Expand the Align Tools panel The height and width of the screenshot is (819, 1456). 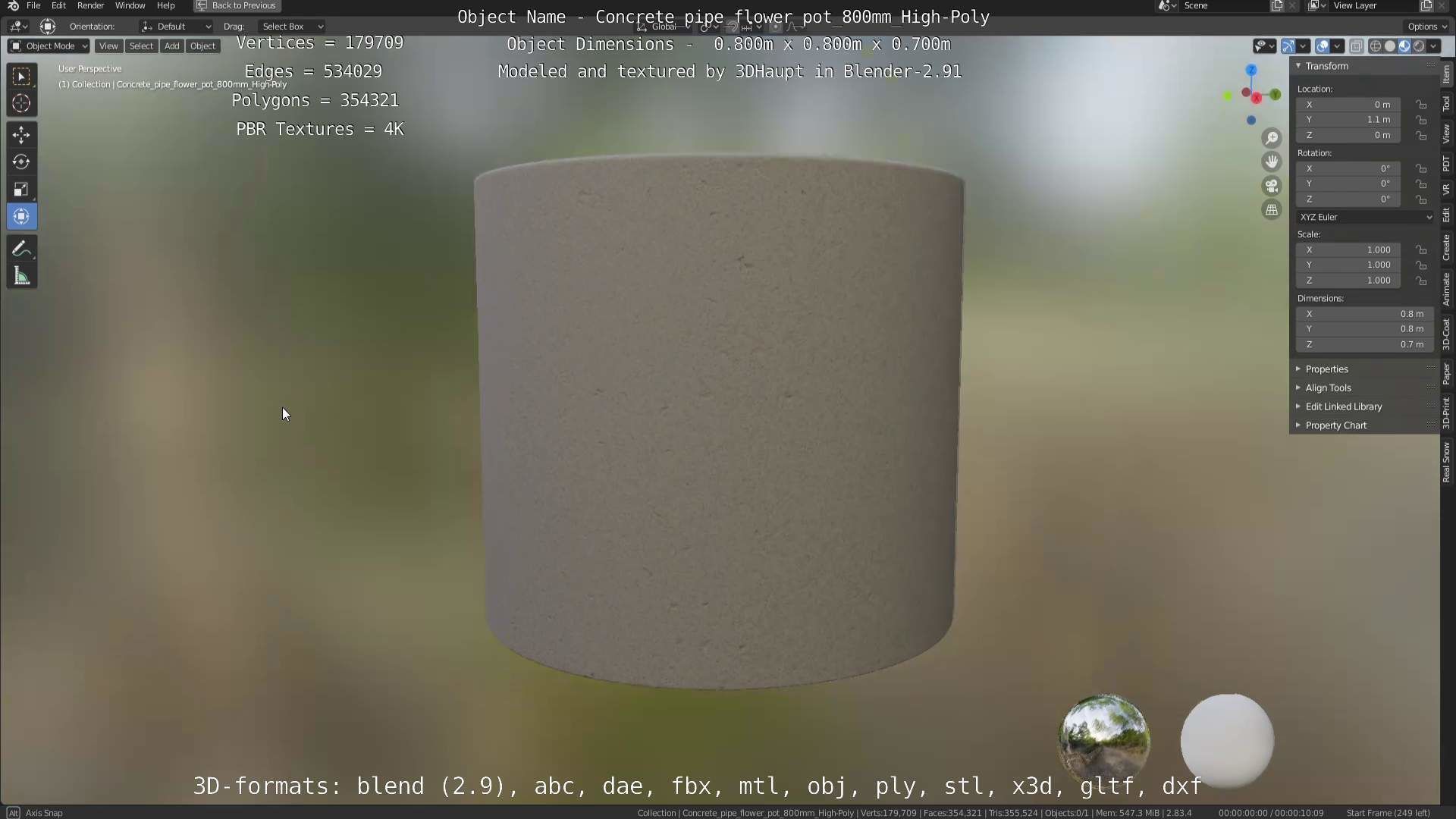tap(1365, 388)
